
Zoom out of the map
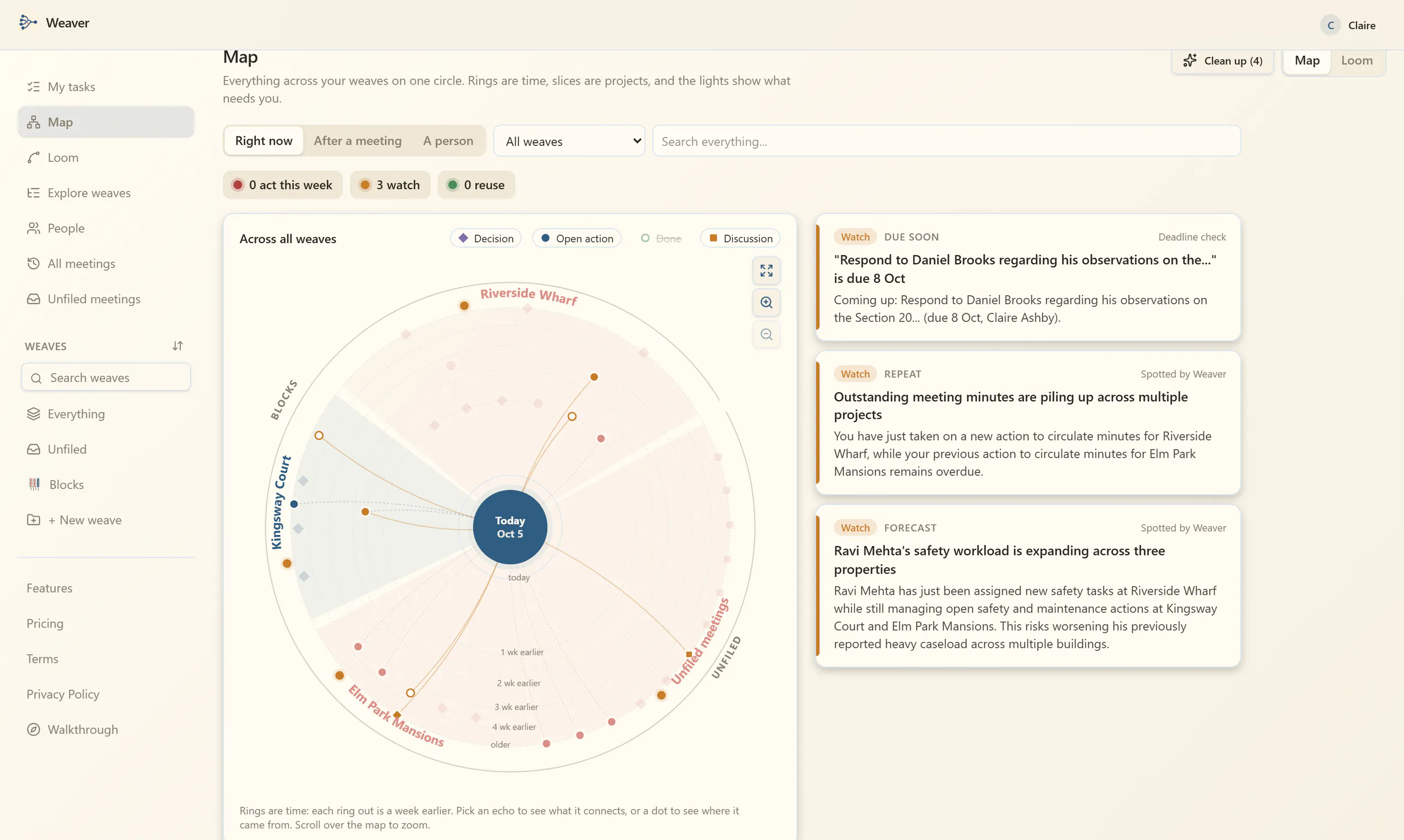(766, 334)
